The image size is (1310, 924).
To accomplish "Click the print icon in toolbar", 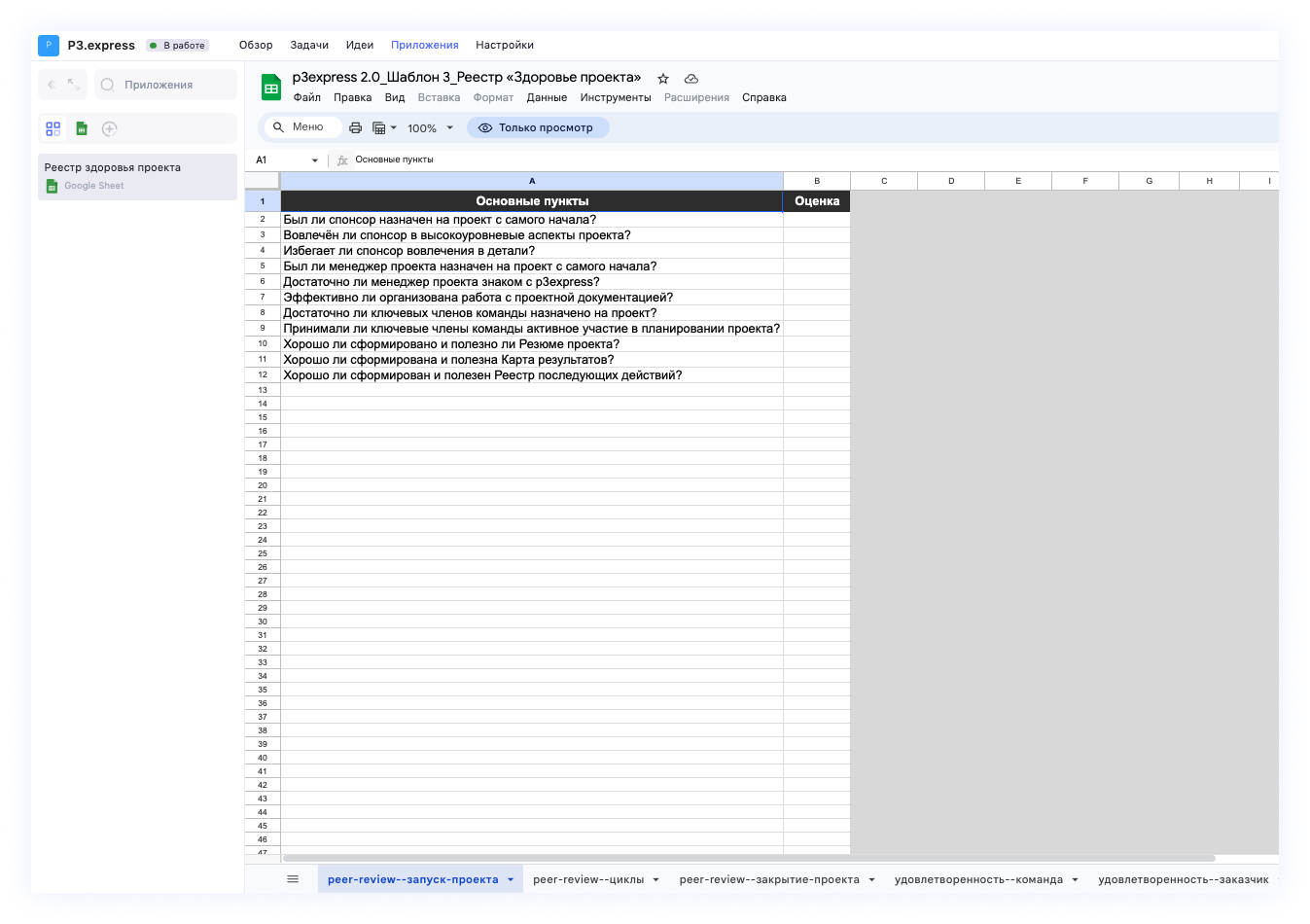I will coord(356,128).
